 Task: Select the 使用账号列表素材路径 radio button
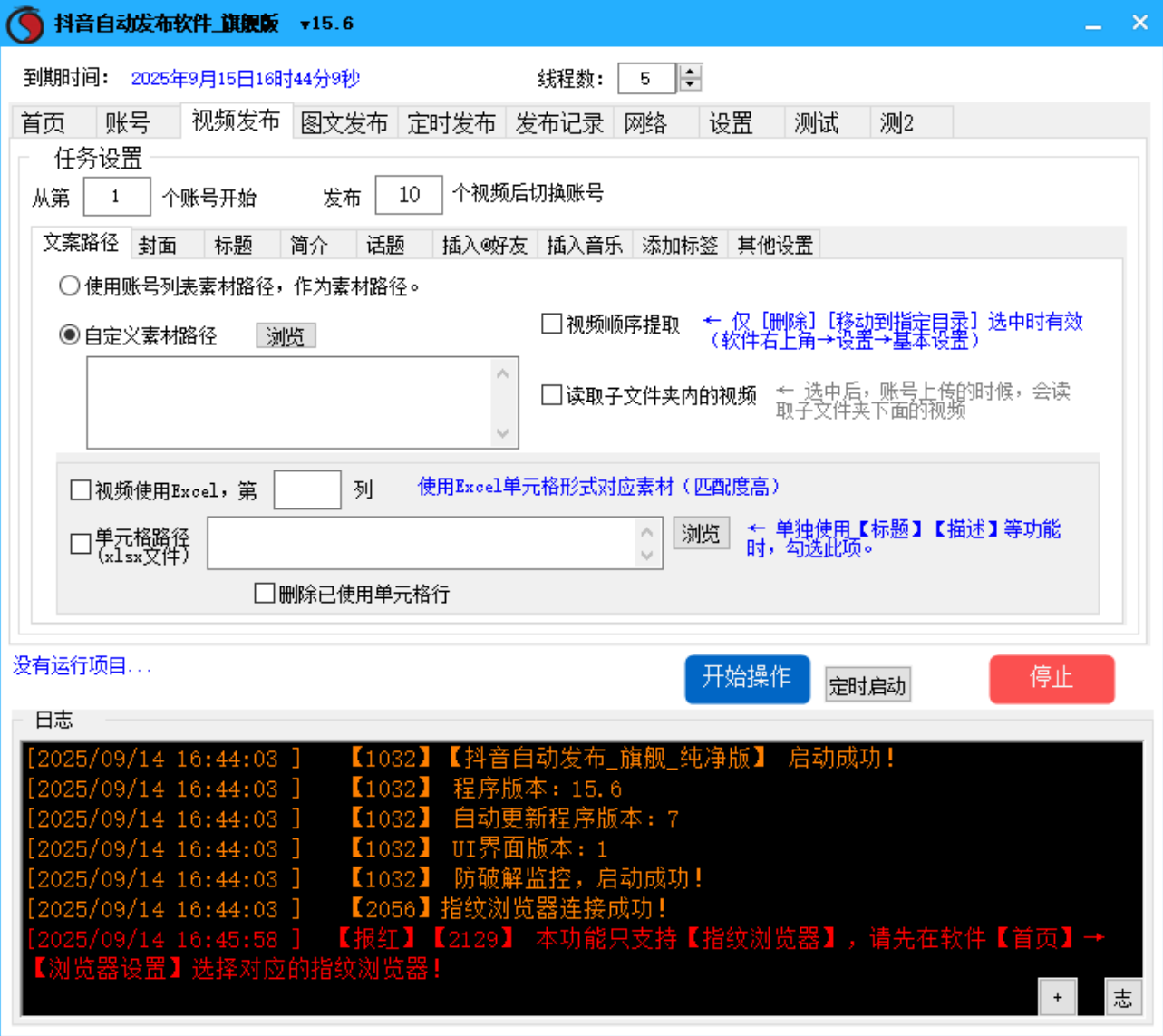(66, 286)
